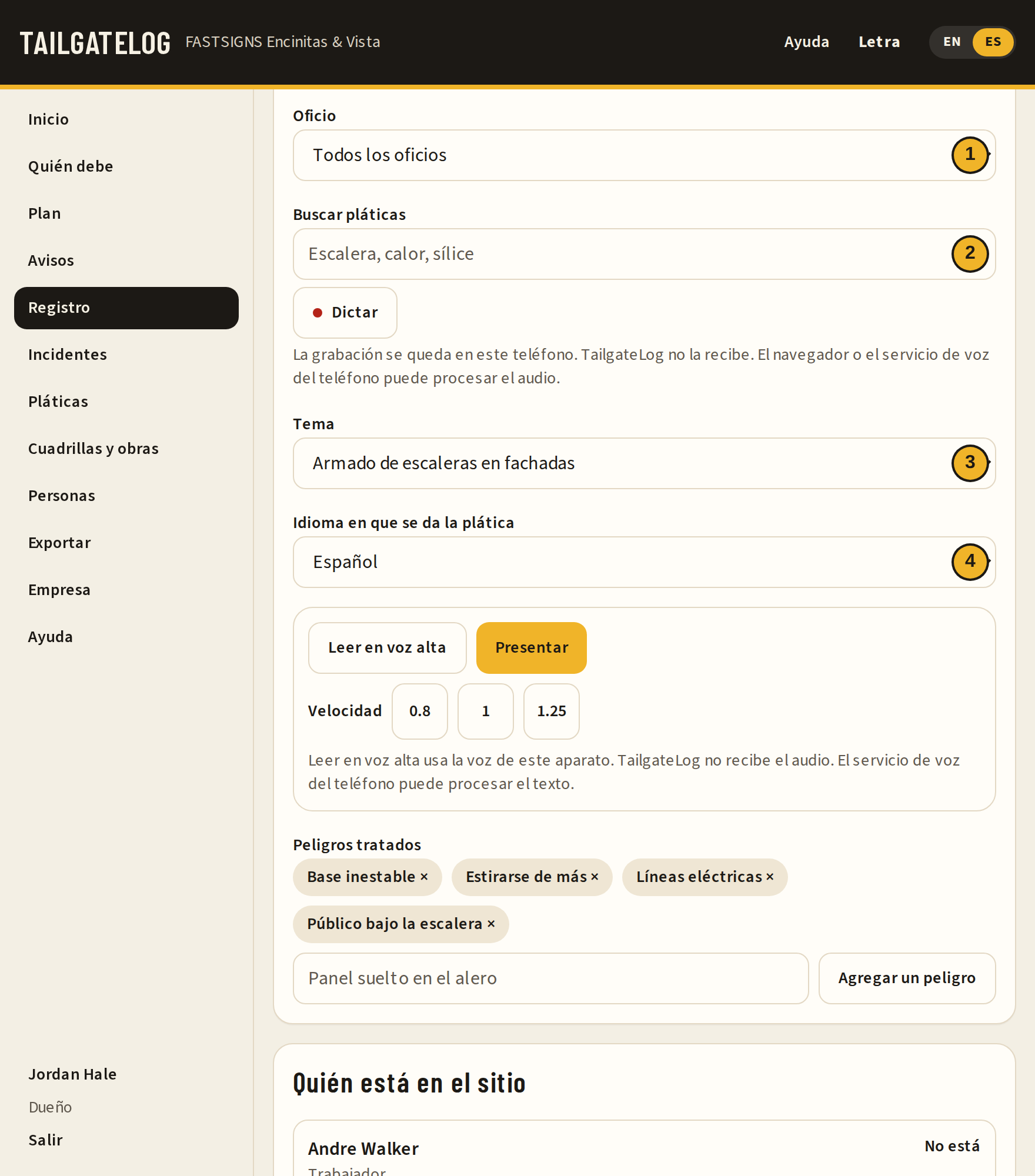1035x1176 pixels.
Task: Go to Inicio in sidebar
Action: click(126, 120)
